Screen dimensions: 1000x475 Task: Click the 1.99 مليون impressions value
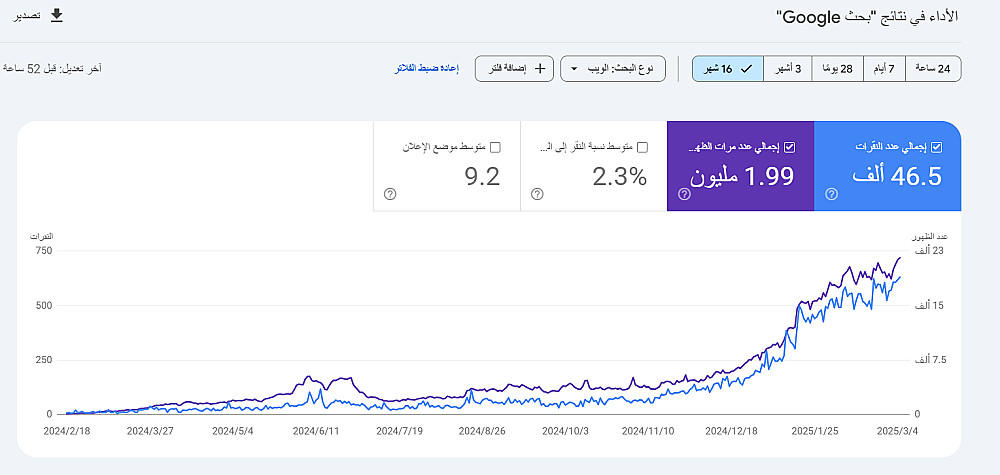tap(741, 177)
